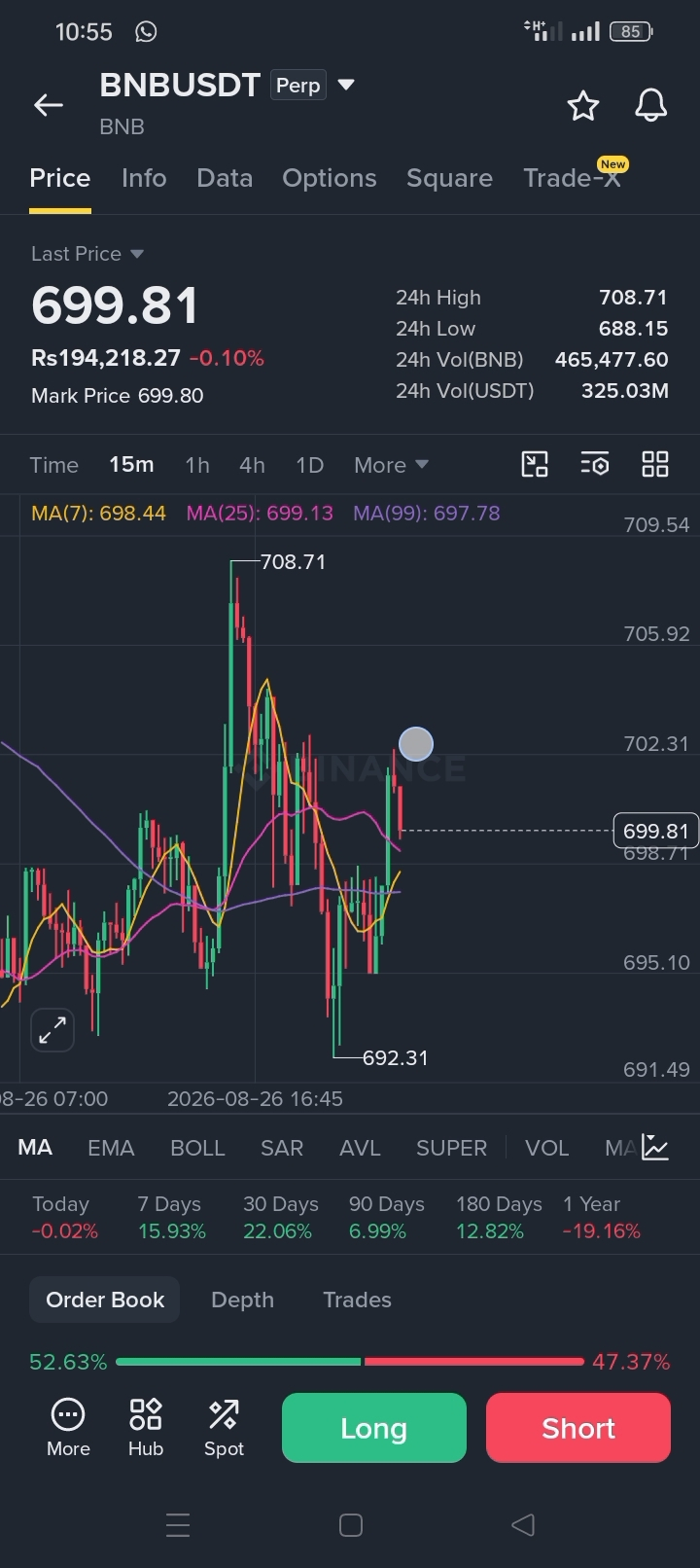Tap the Android recent apps button

[178, 1524]
